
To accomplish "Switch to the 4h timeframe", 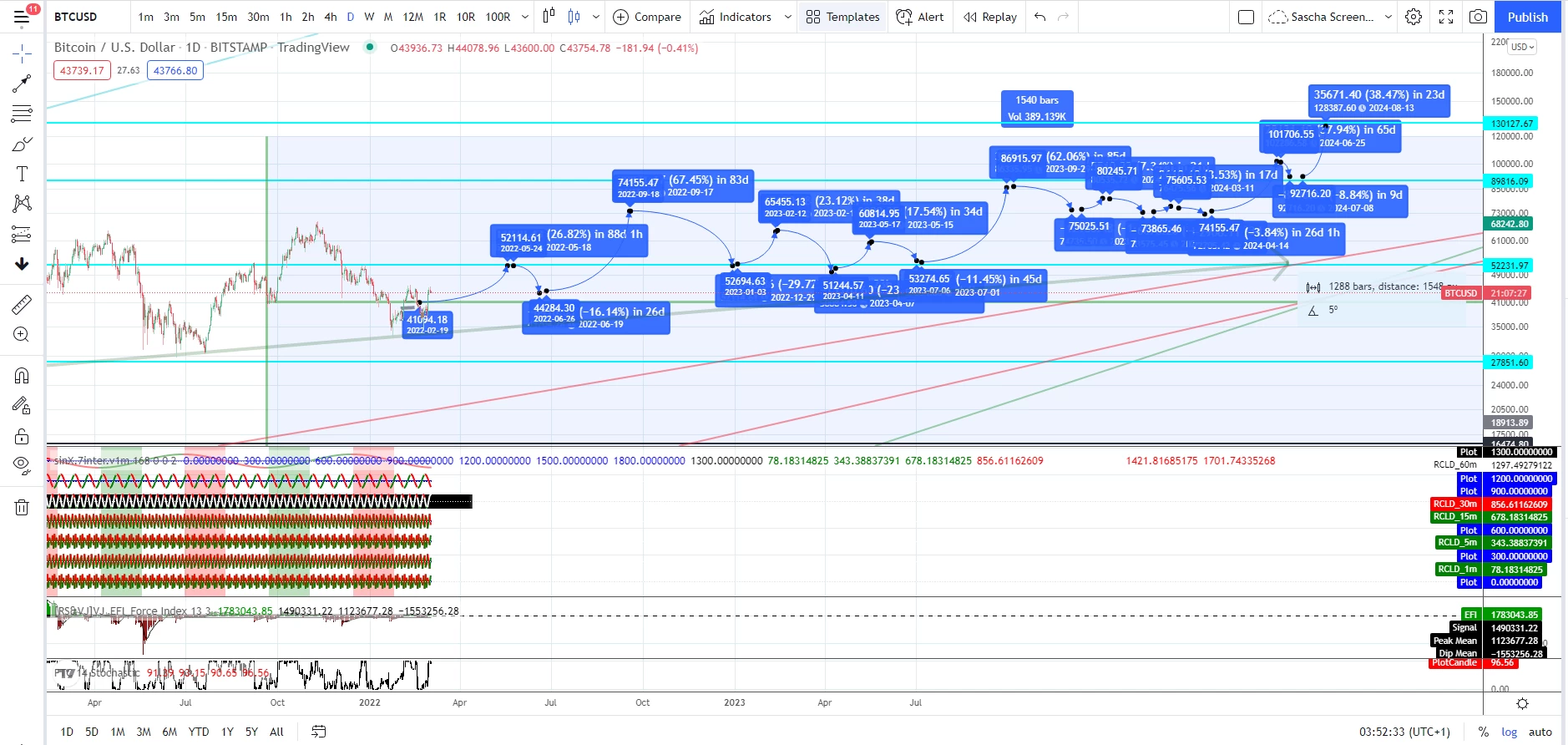I will pos(331,17).
